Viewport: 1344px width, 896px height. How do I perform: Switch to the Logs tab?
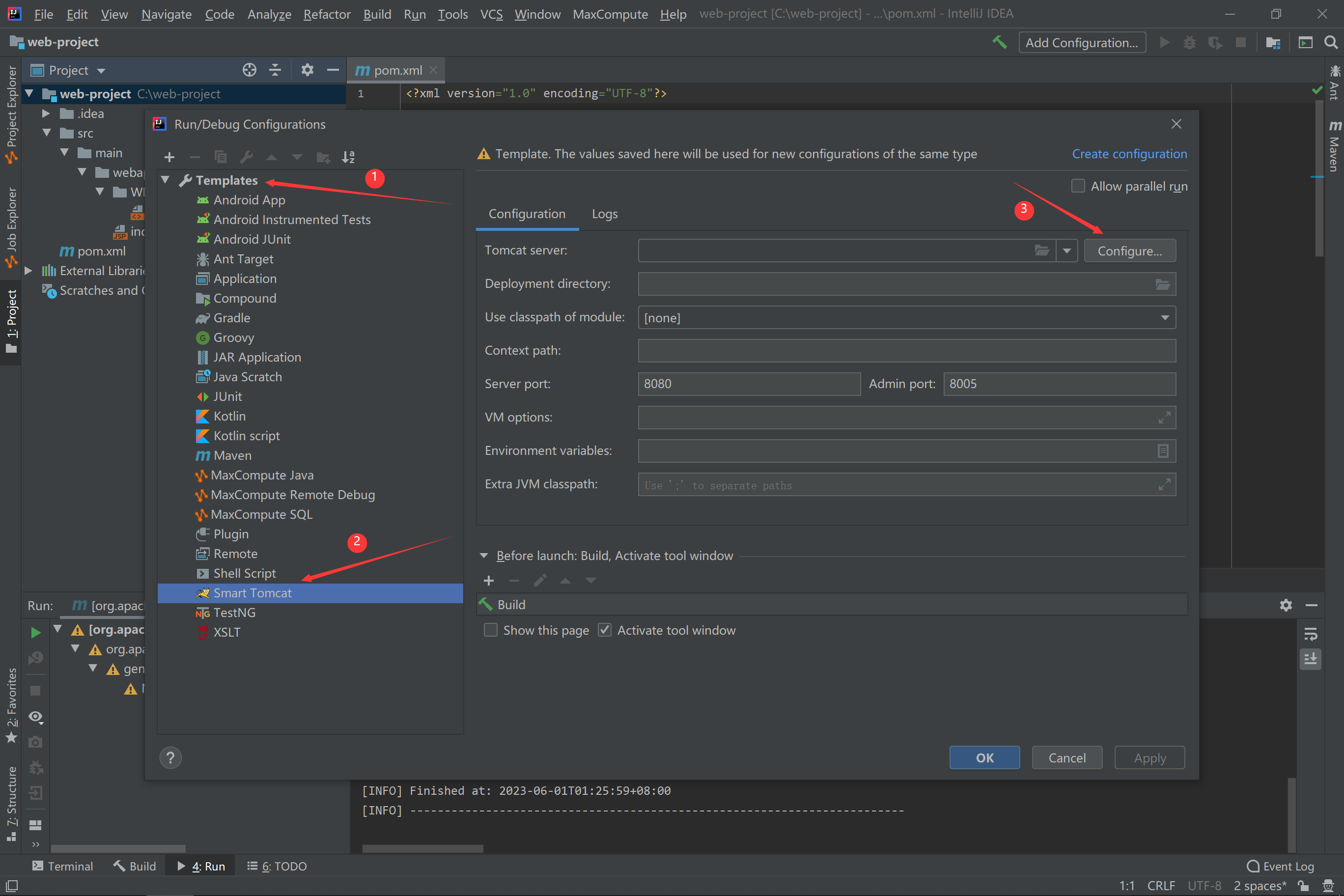605,214
